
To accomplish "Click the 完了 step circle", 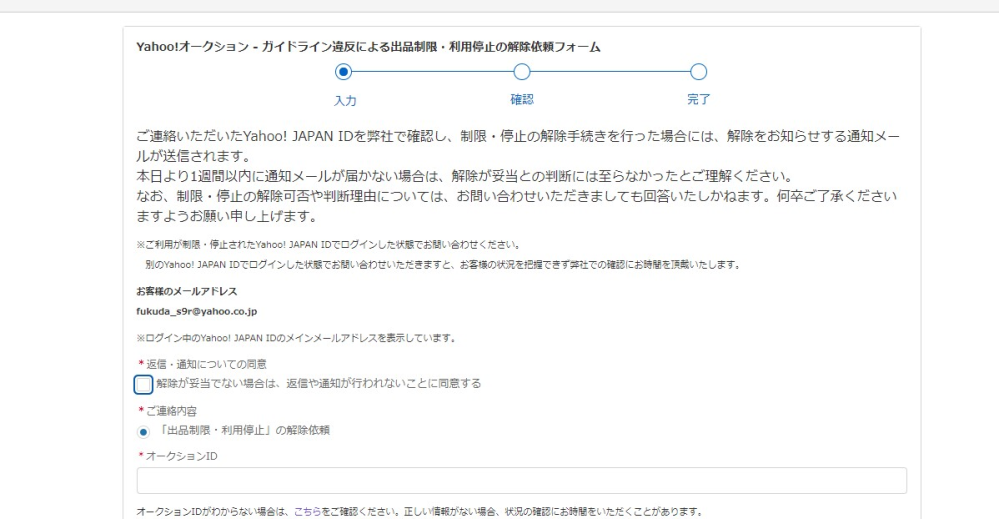I will [698, 72].
